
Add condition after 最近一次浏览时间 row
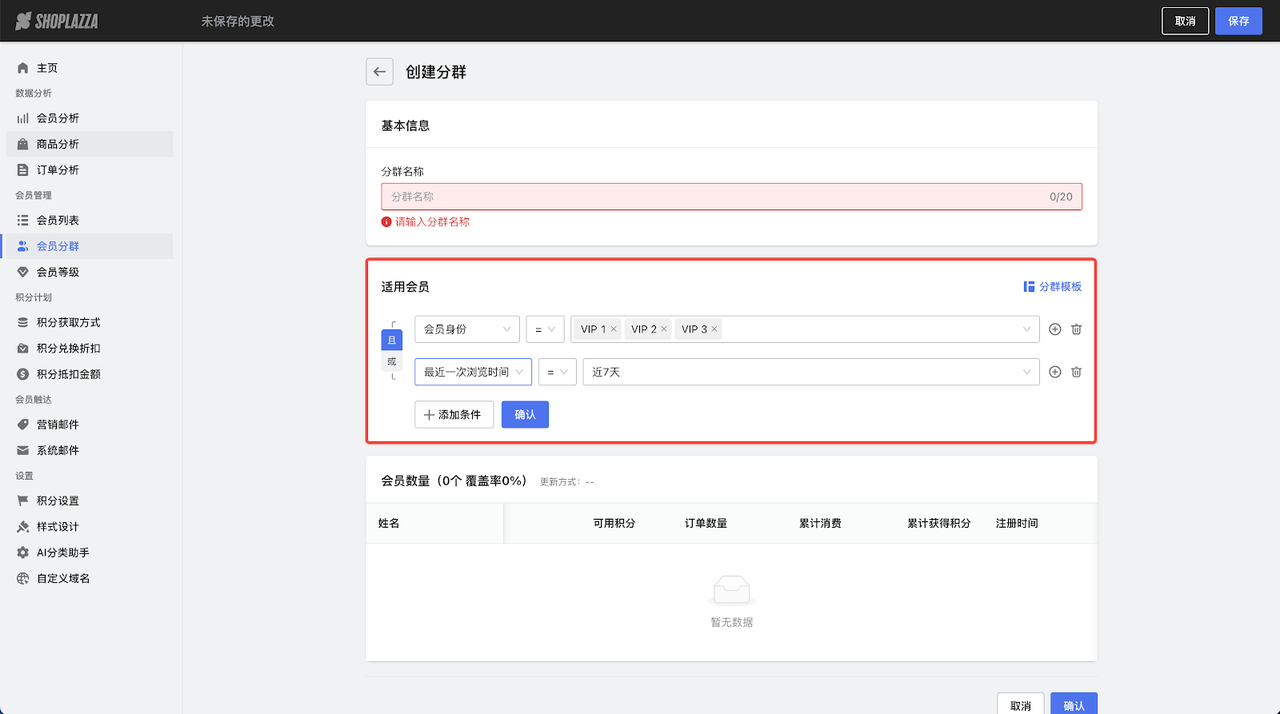(x=1054, y=372)
